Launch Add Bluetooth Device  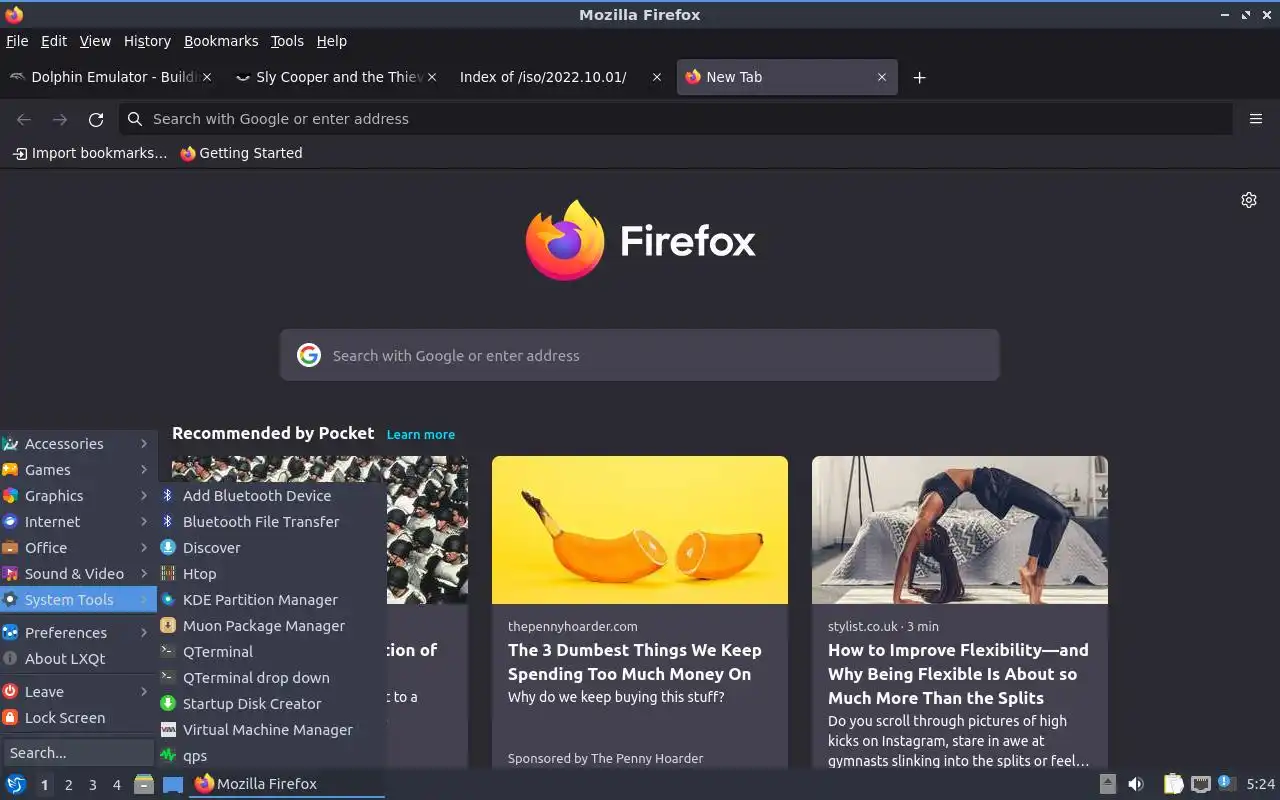click(271, 496)
